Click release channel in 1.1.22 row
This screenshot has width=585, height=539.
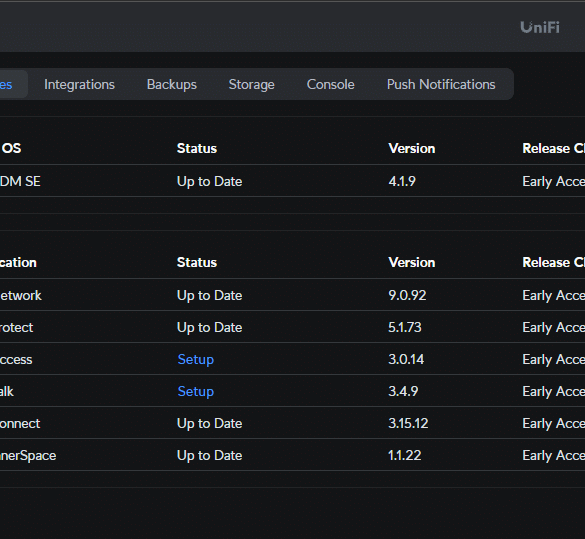pos(554,456)
